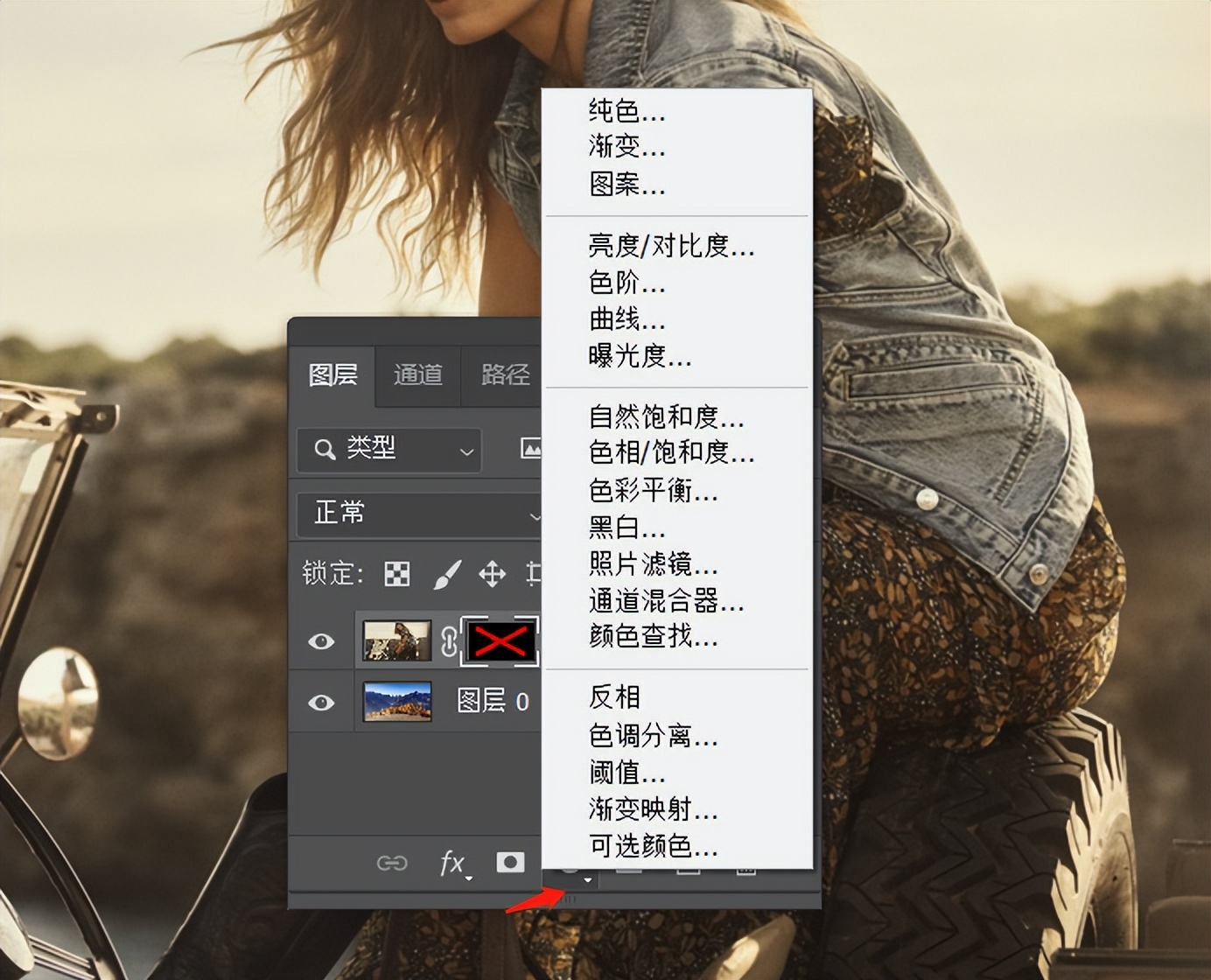Select the disabled layer mask thumbnail with red X
This screenshot has width=1211, height=980.
tap(500, 641)
